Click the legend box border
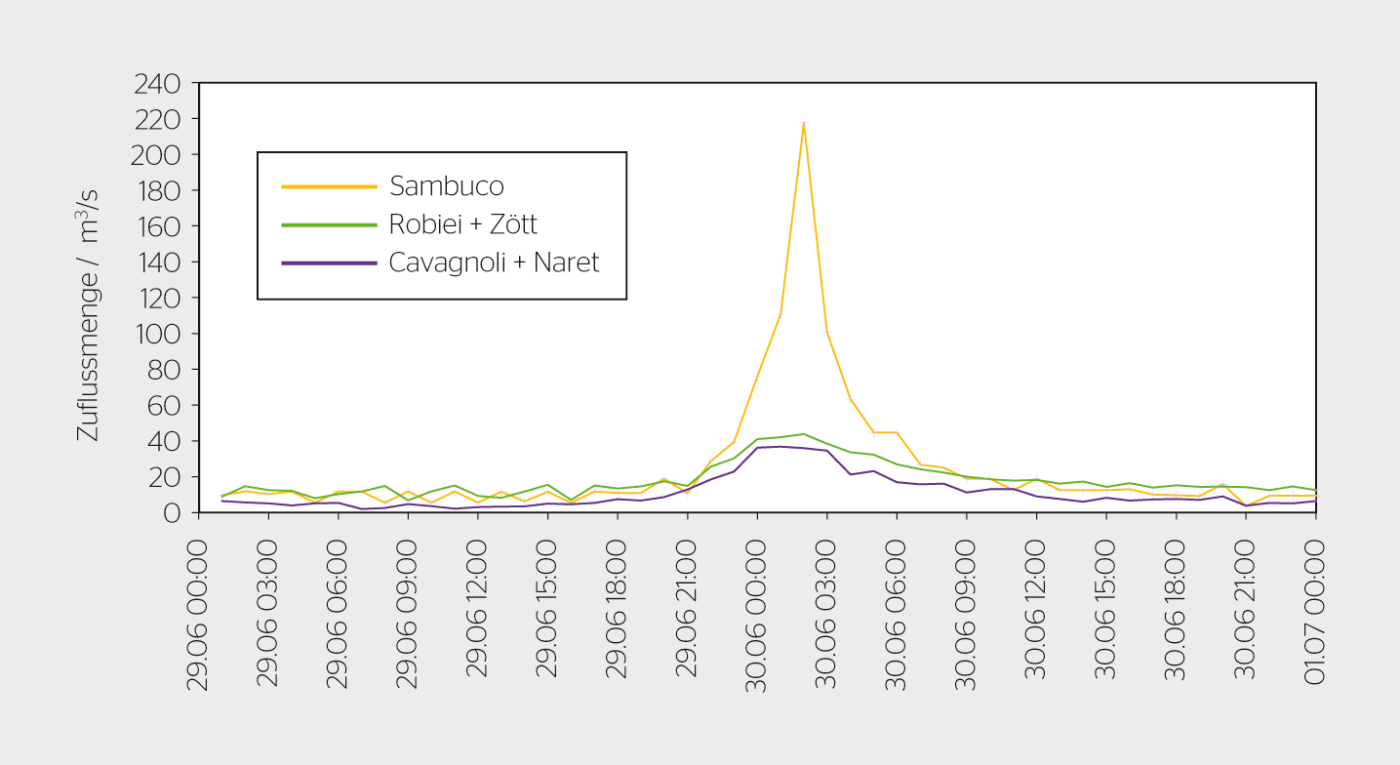 [x=443, y=152]
